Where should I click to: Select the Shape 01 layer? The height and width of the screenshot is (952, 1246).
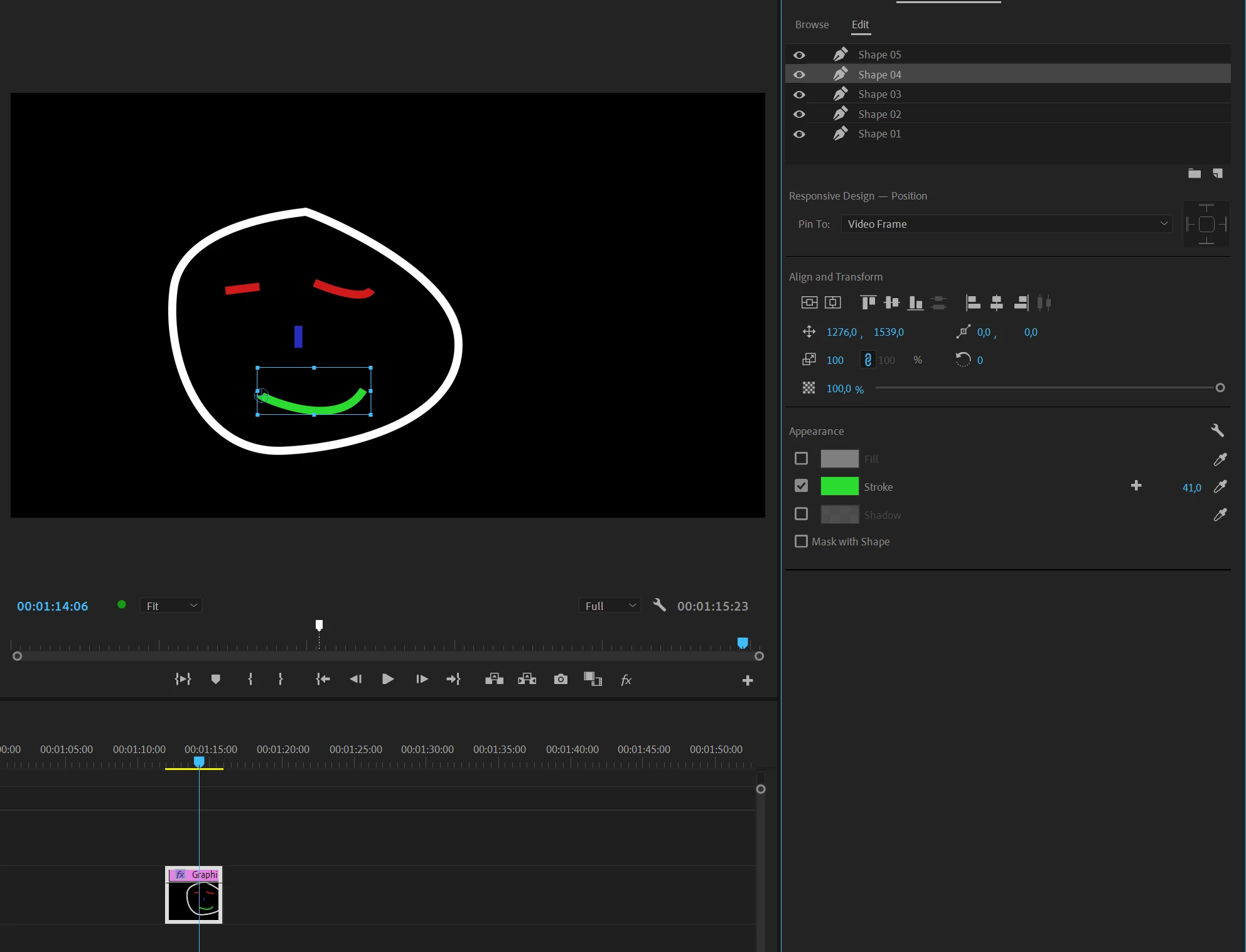click(879, 134)
